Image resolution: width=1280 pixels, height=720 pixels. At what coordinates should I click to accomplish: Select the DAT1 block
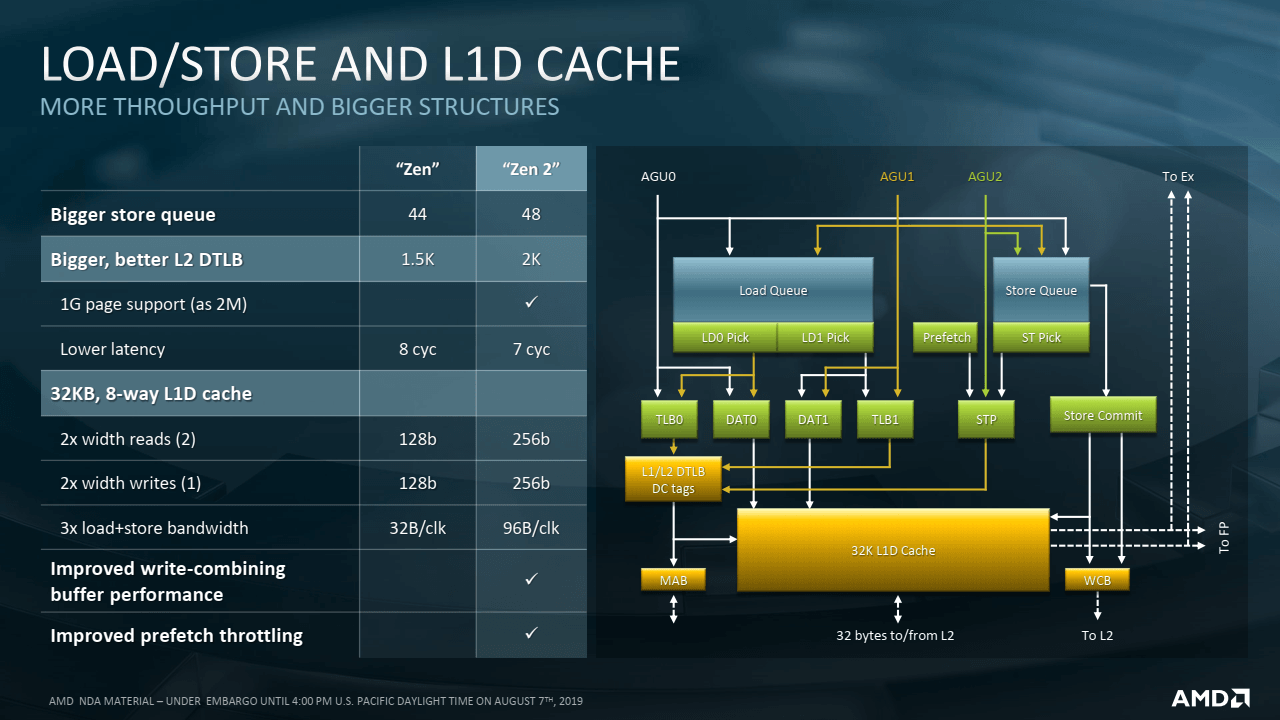(813, 419)
